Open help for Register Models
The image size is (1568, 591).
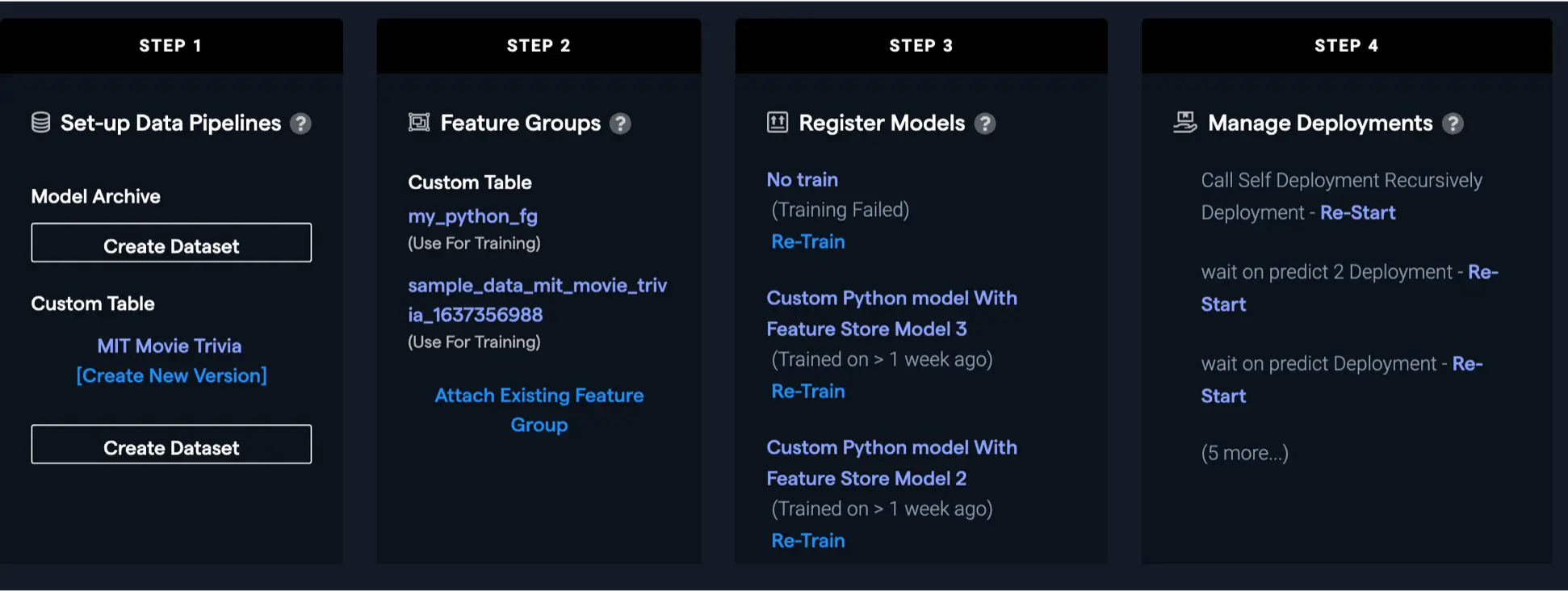984,124
